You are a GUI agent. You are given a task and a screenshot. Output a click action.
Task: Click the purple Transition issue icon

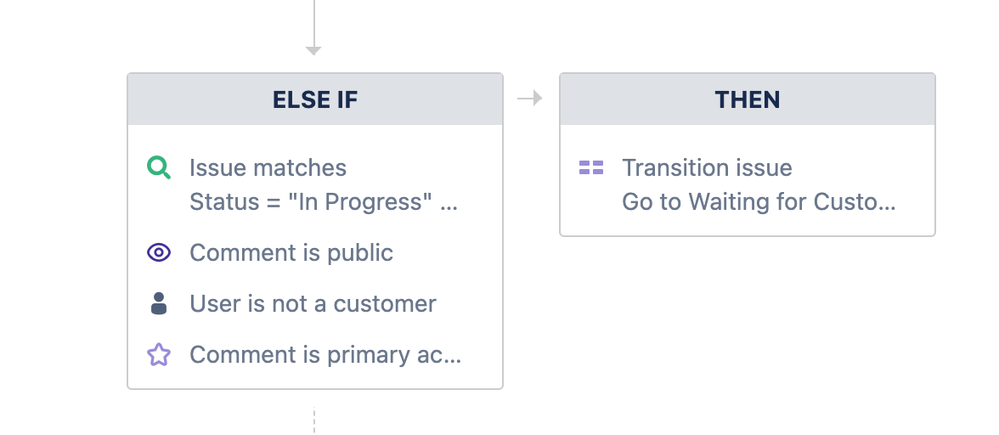(591, 168)
